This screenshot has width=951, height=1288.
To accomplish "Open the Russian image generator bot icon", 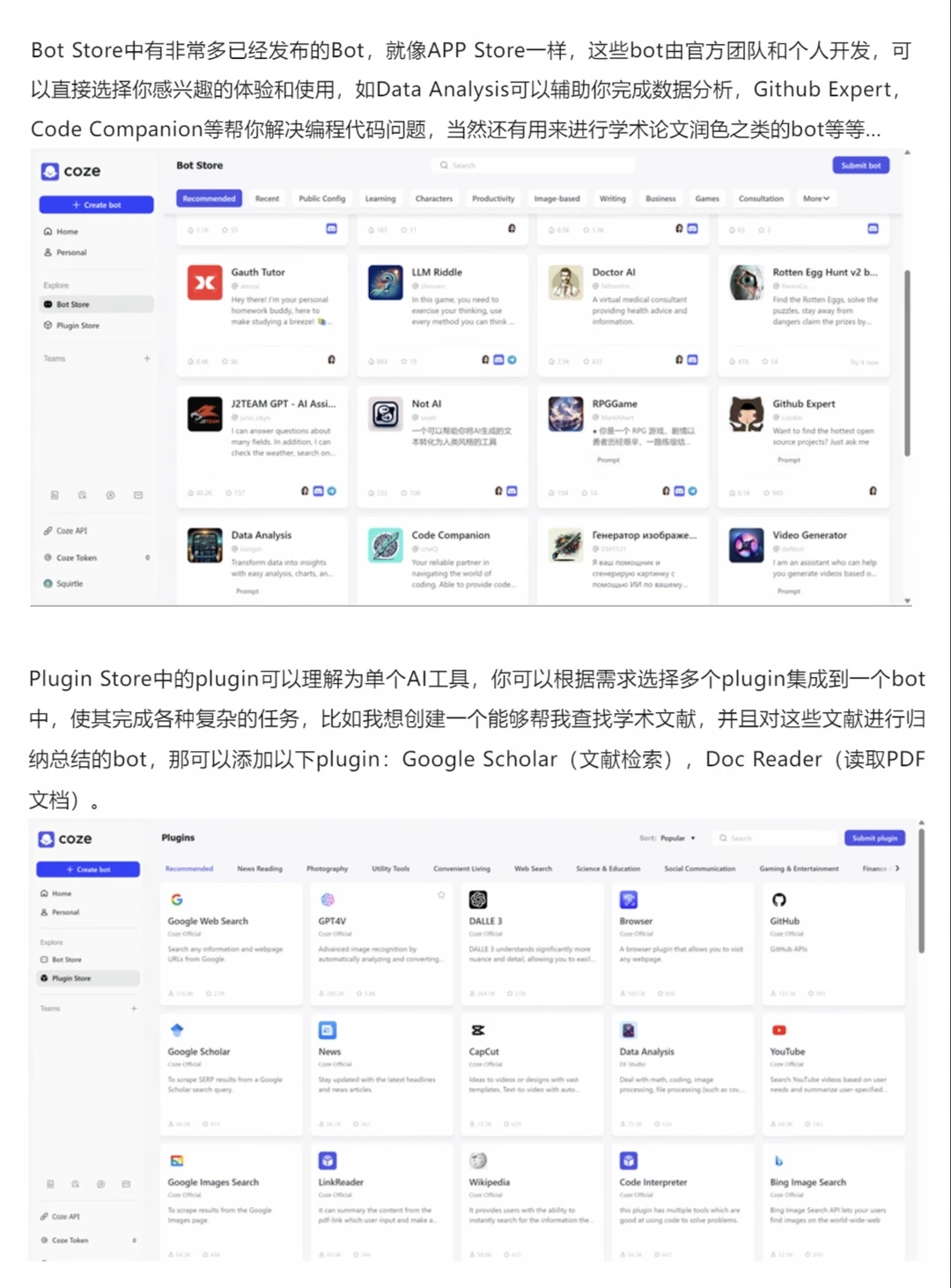I will pos(565,546).
